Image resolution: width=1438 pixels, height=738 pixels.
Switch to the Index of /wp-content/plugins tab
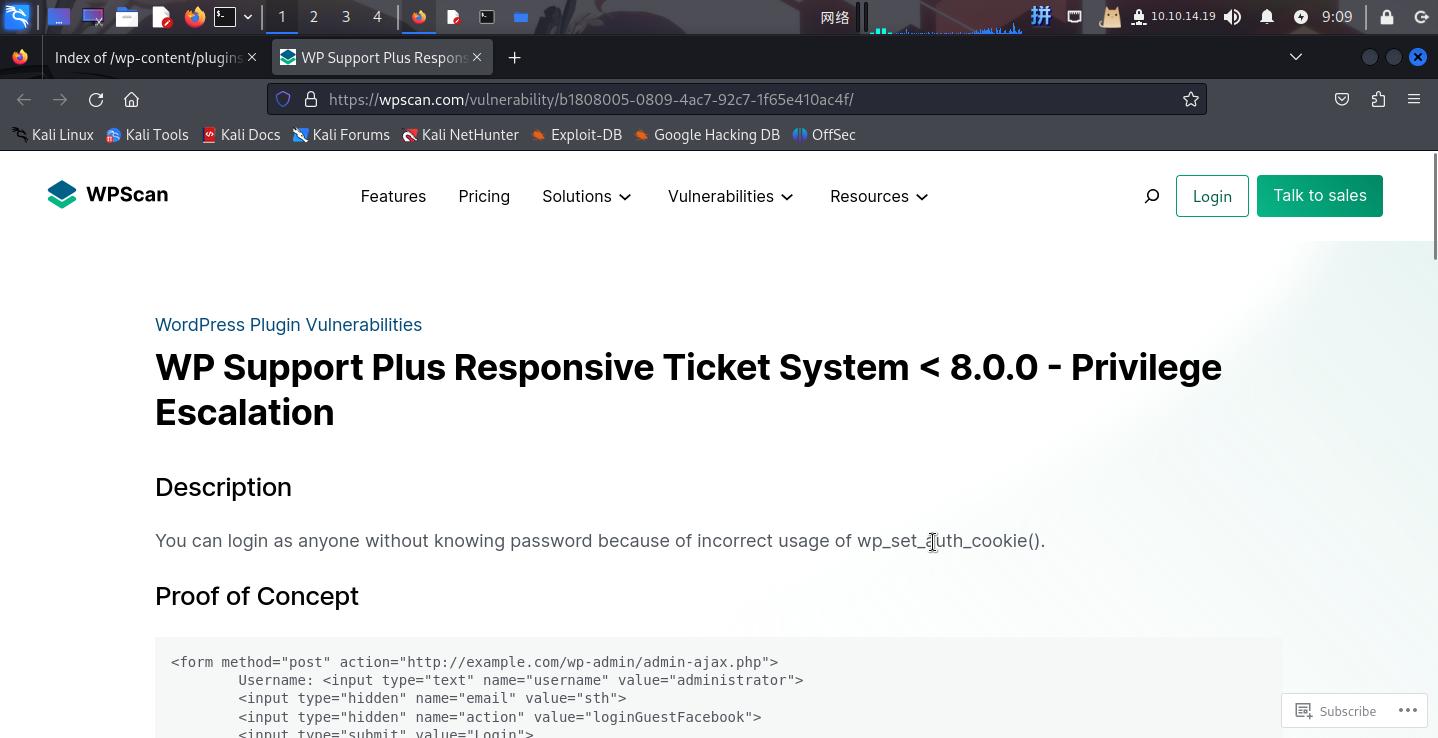(148, 58)
